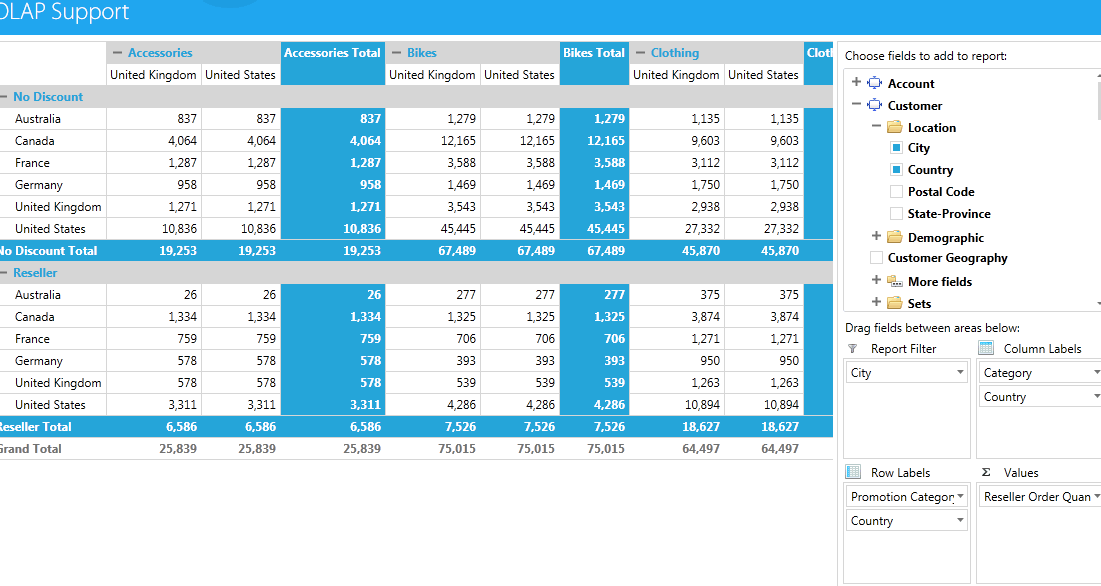Check the Postal Code field checkbox

point(896,191)
